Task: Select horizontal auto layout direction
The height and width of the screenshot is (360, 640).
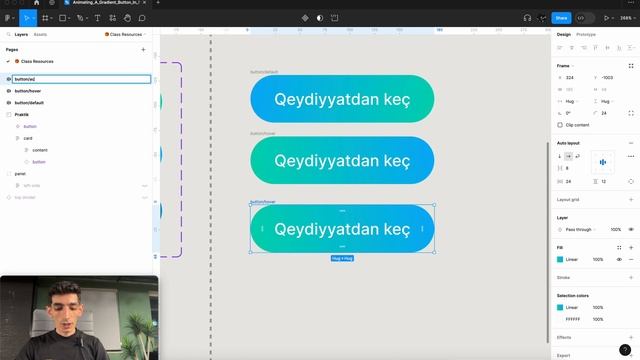Action: 568,156
